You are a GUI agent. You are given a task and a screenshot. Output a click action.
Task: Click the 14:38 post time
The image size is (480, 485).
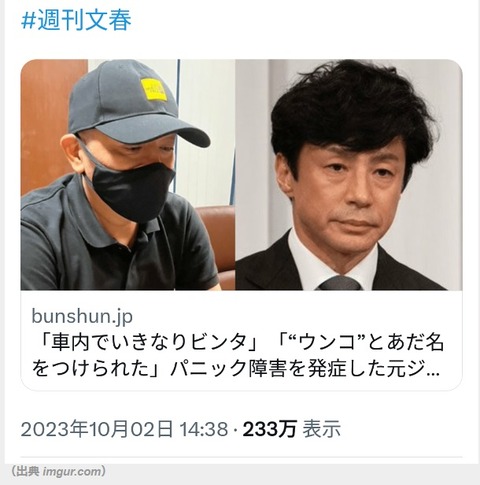tap(204, 429)
